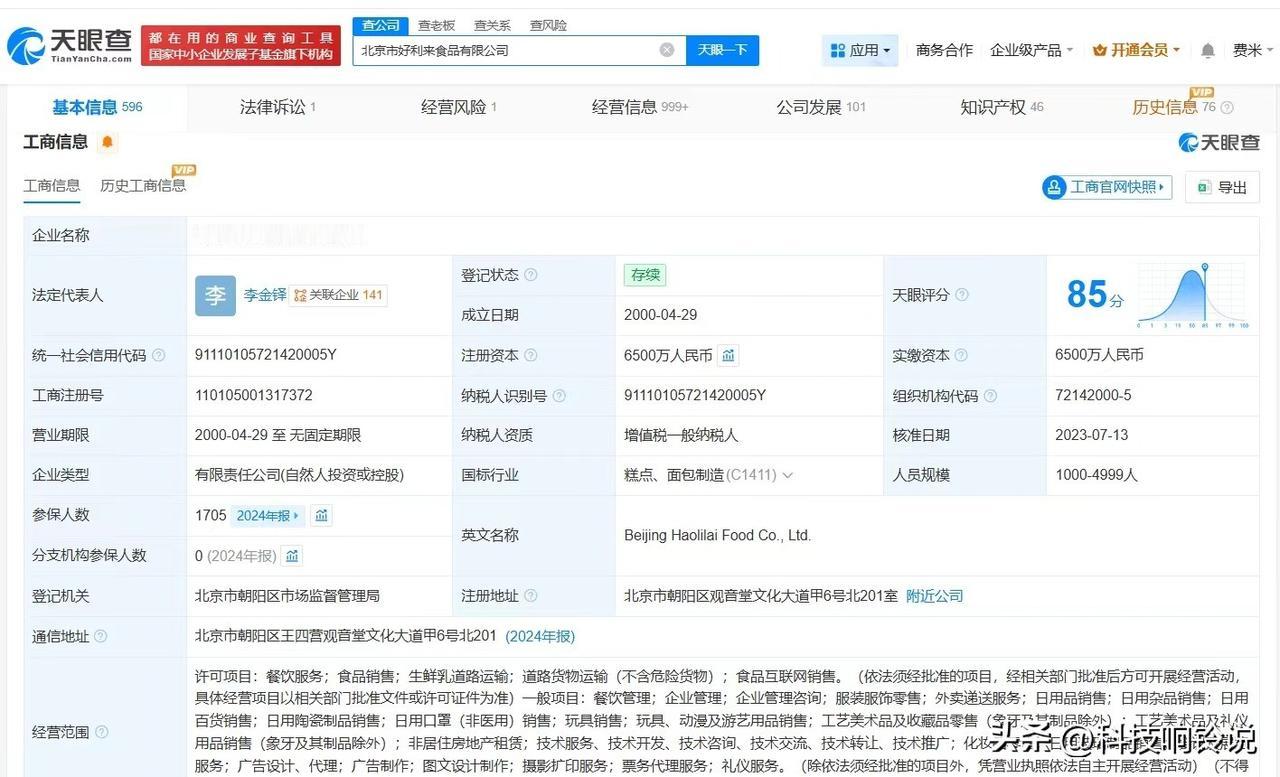
Task: Open the 费米 user account menu
Action: 1252,50
